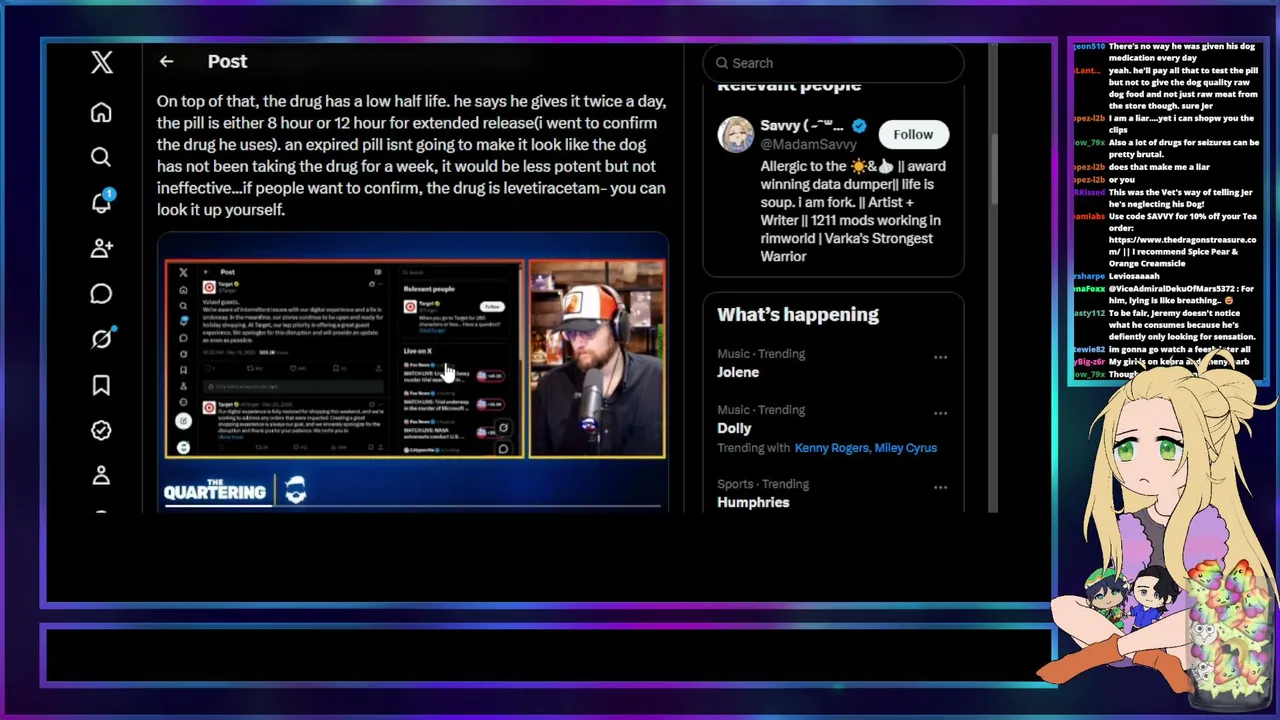Open the Humphries sports trend
The image size is (1280, 720).
click(753, 502)
